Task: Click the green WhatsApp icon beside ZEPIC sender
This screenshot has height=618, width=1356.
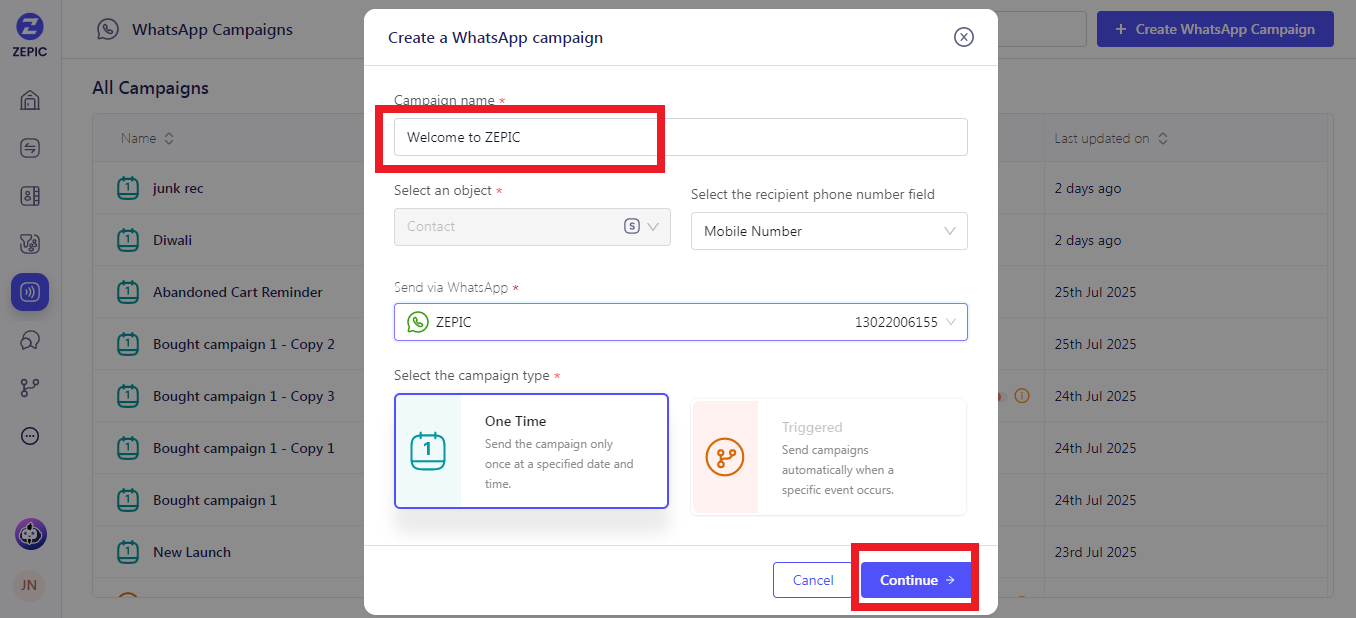Action: [x=418, y=322]
